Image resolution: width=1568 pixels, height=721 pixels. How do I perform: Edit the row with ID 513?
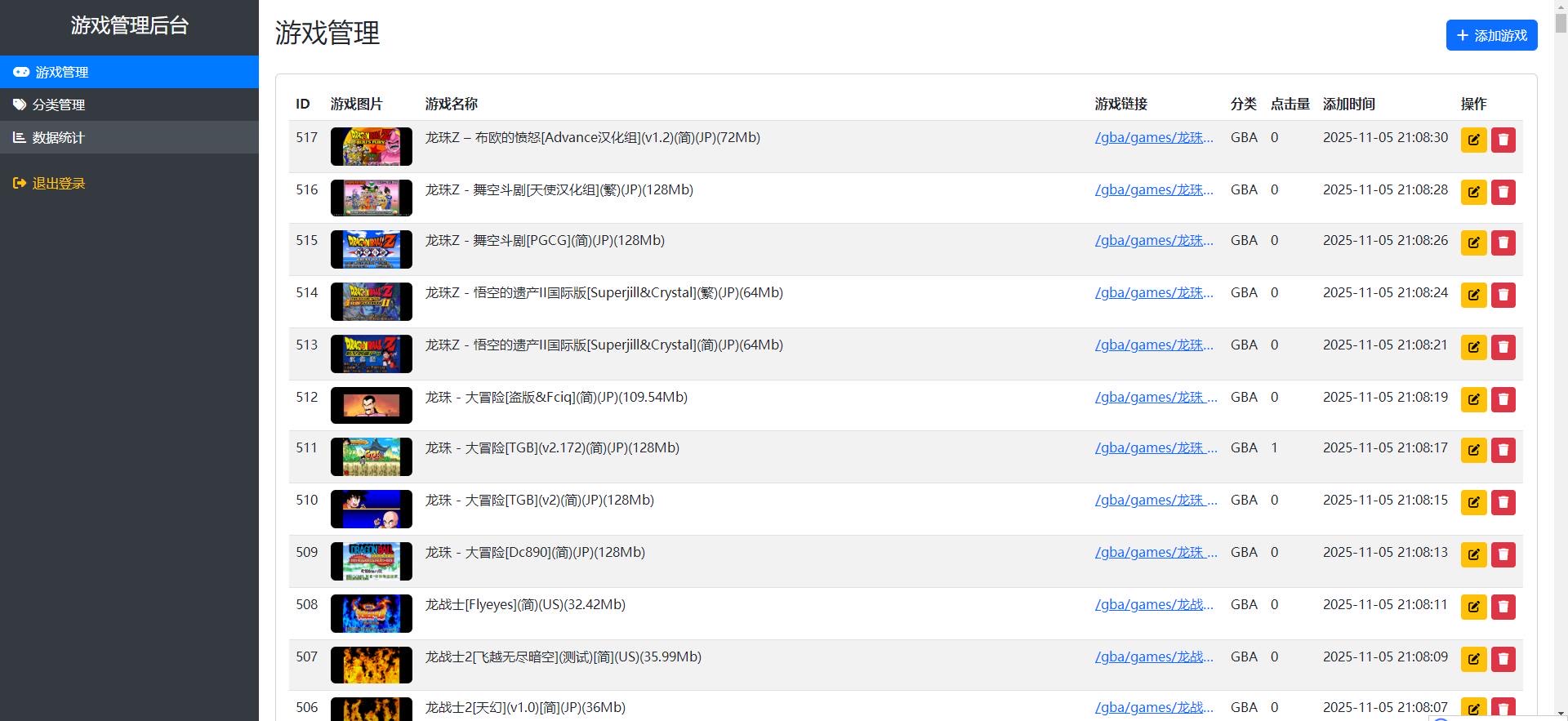[1473, 347]
